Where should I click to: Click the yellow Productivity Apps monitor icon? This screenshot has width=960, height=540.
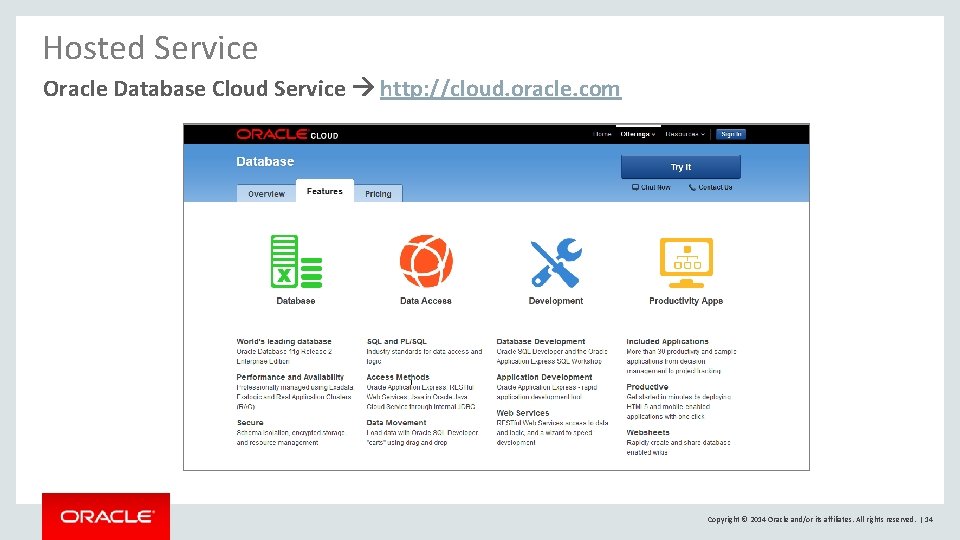[x=686, y=263]
